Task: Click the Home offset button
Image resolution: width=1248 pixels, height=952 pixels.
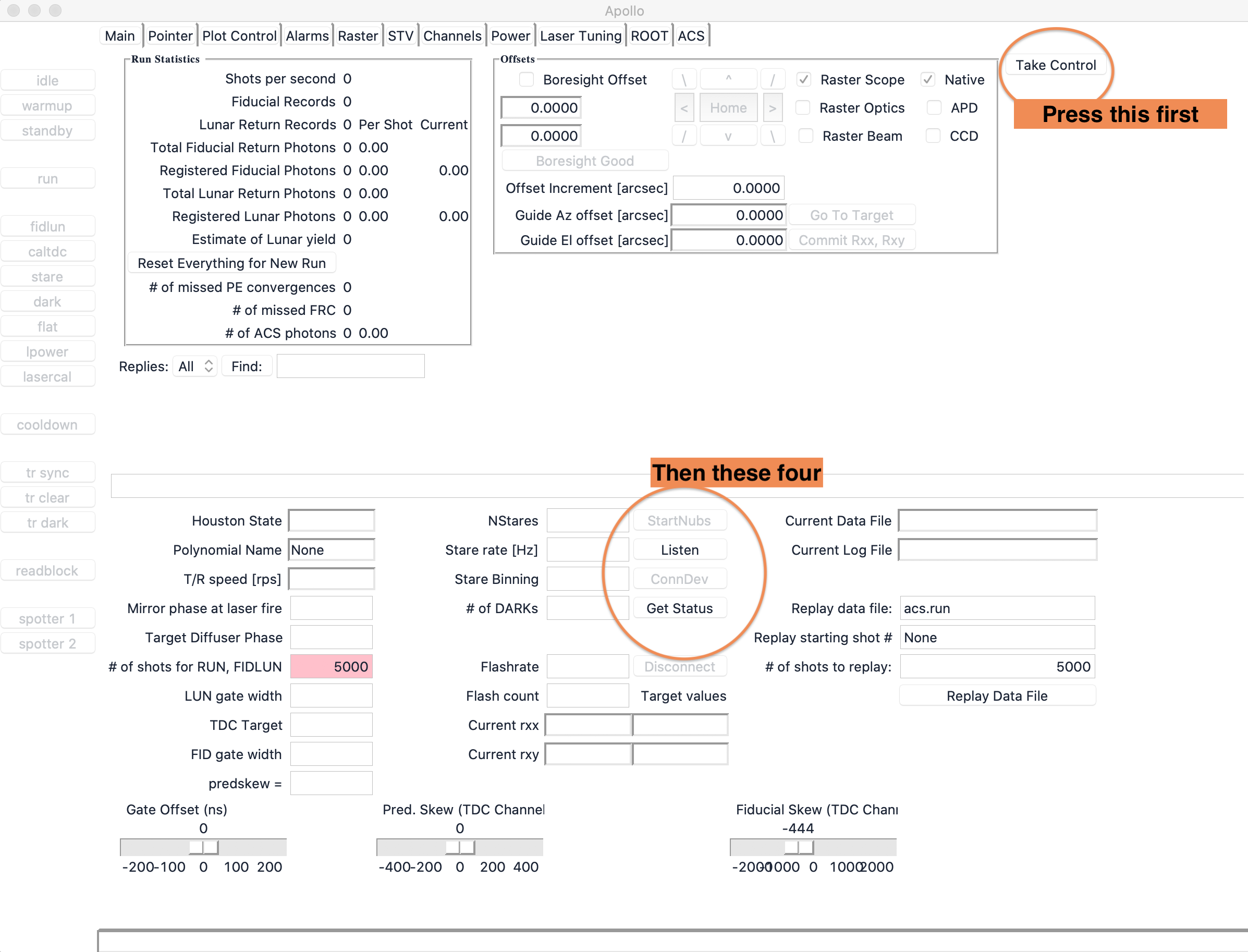Action: 728,108
